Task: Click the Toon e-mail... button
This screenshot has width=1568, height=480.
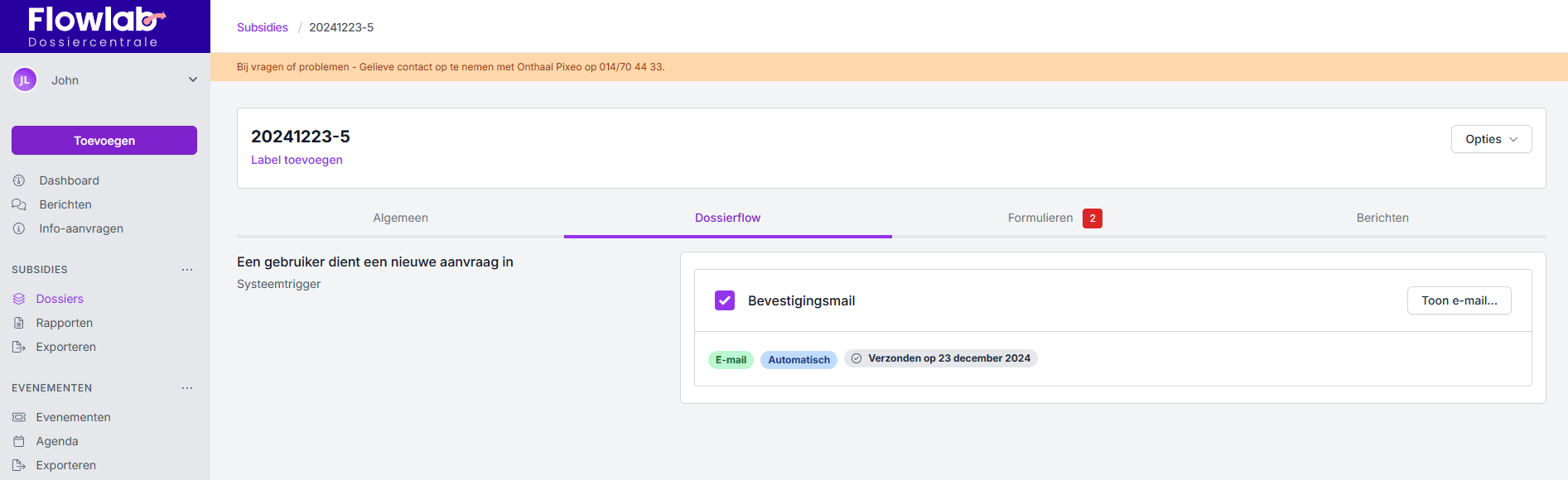Action: (x=1459, y=300)
